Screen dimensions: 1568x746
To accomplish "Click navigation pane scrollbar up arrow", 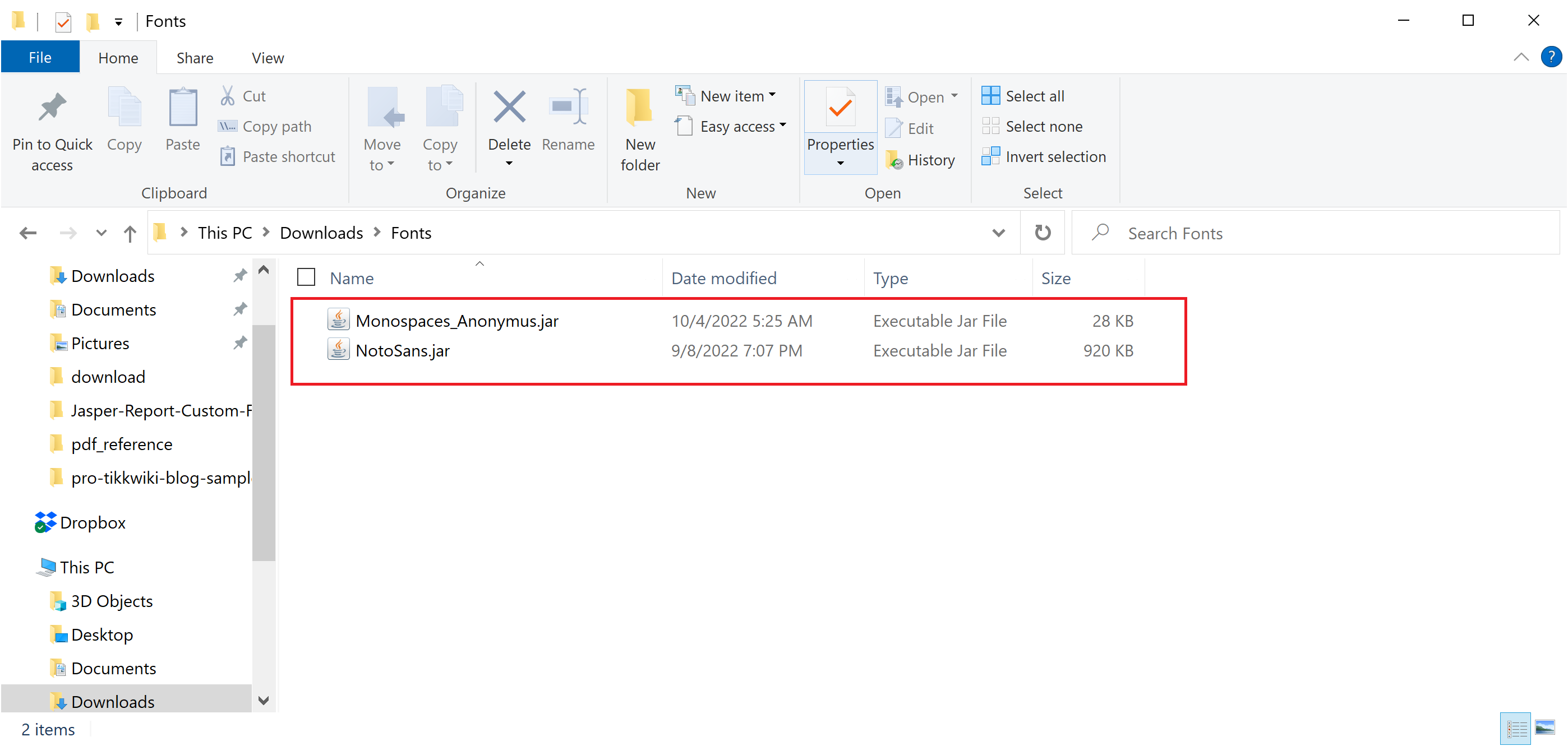I will click(264, 270).
